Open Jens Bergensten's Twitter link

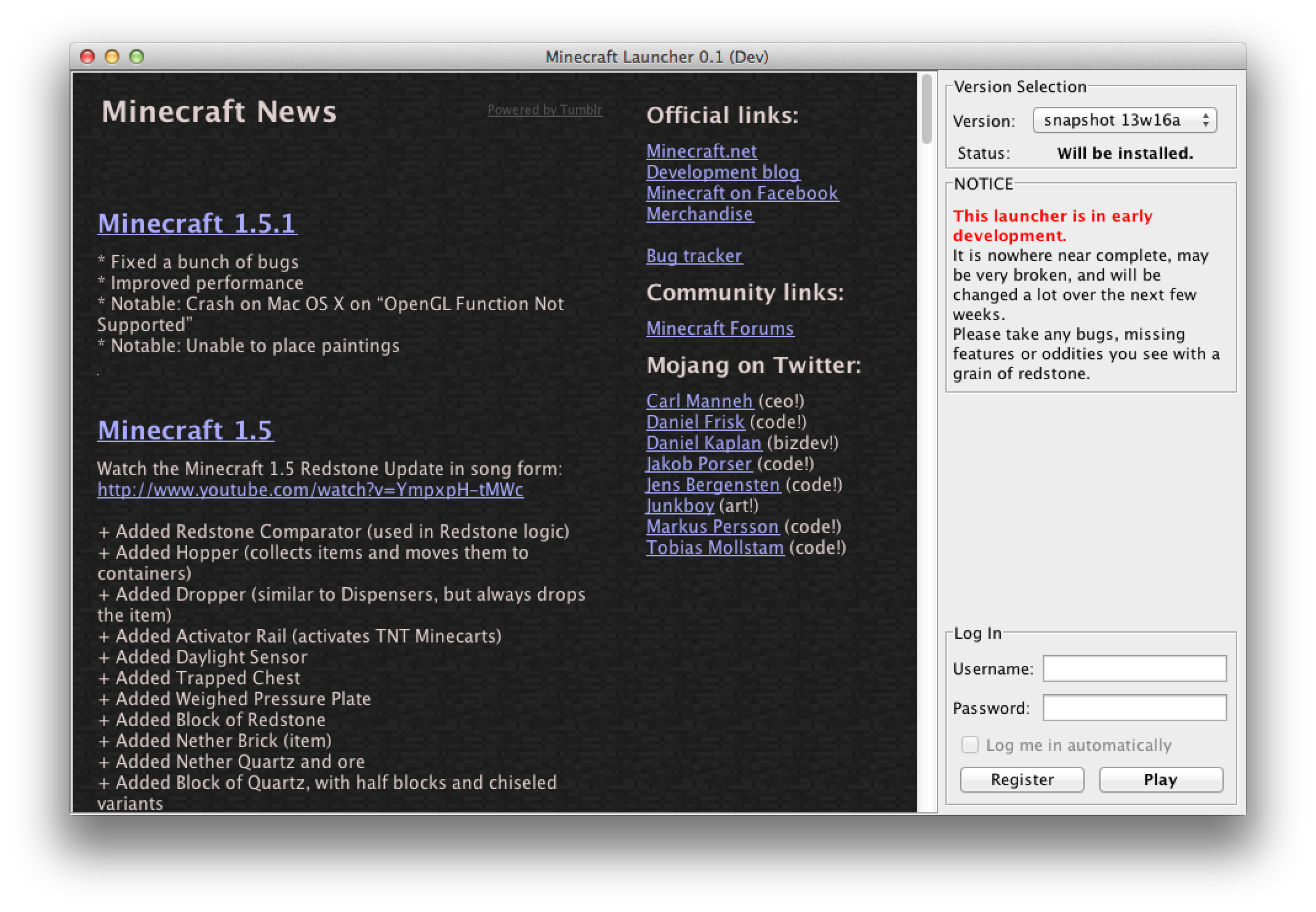[x=713, y=485]
